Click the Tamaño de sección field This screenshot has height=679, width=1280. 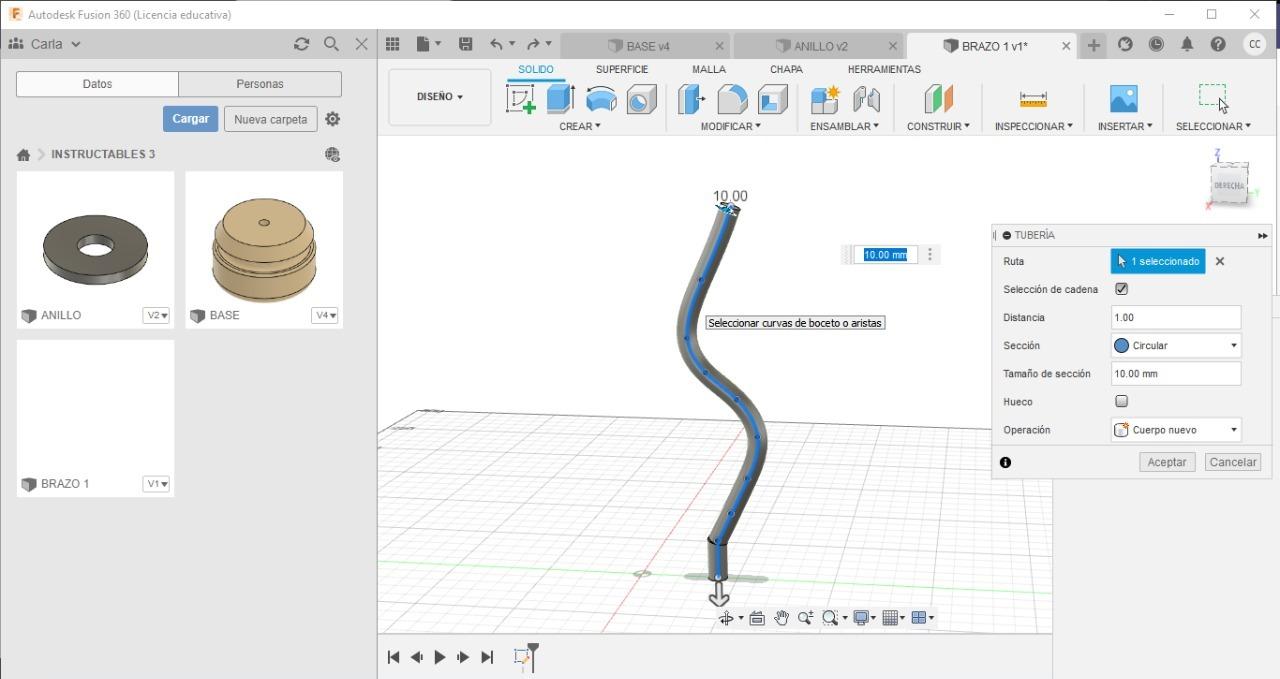coord(1176,373)
